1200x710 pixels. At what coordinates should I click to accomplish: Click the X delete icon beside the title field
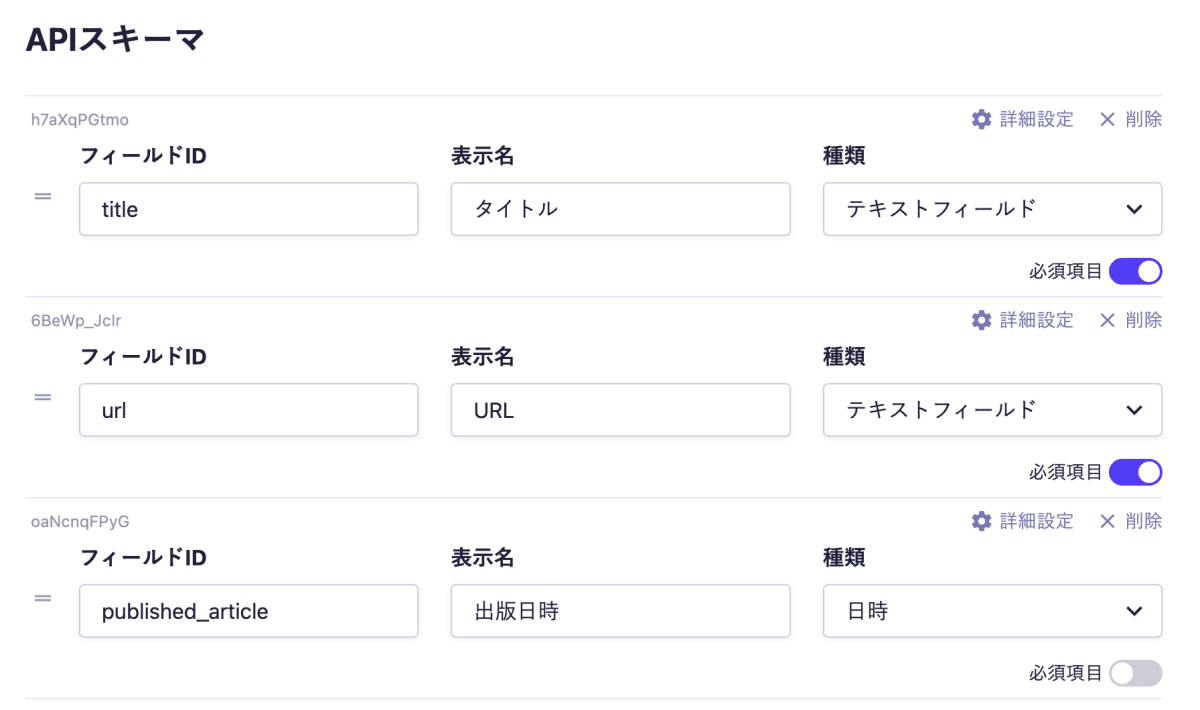(1107, 118)
